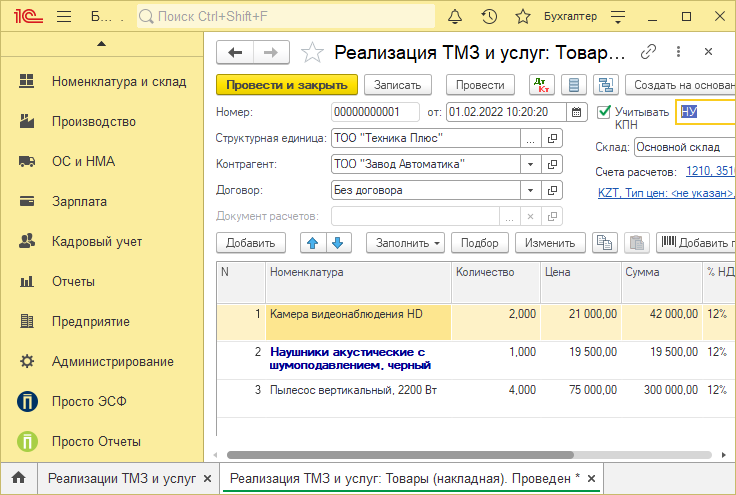Get link to document chain icon
Viewport: 736px width, 495px height.
(x=648, y=52)
